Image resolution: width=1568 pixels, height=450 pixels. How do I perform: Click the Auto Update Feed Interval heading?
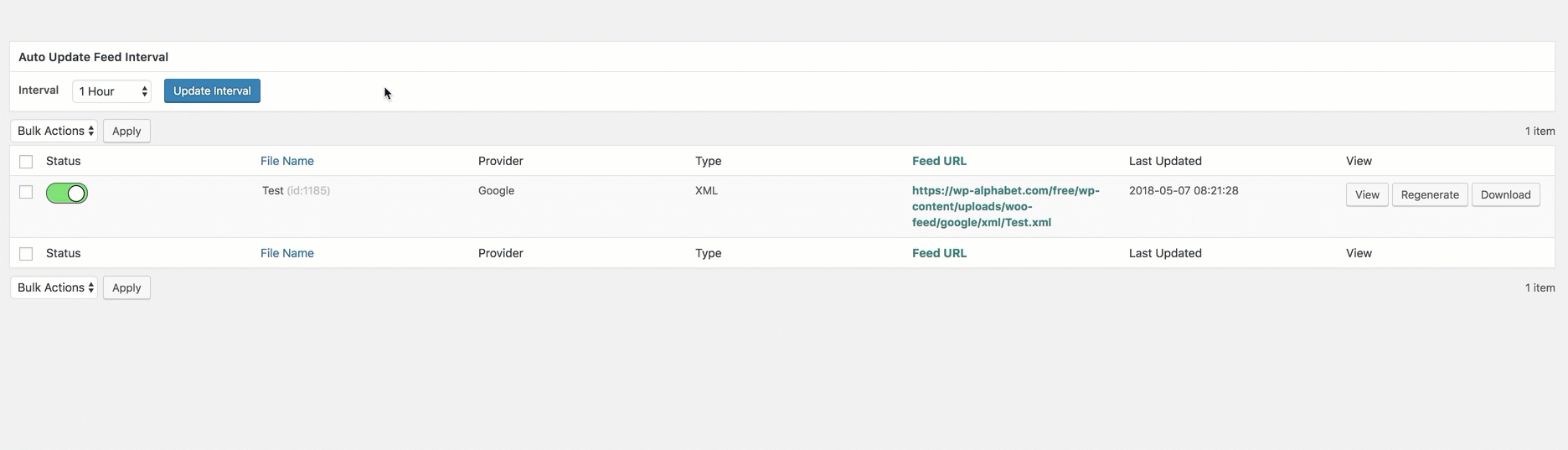point(93,57)
